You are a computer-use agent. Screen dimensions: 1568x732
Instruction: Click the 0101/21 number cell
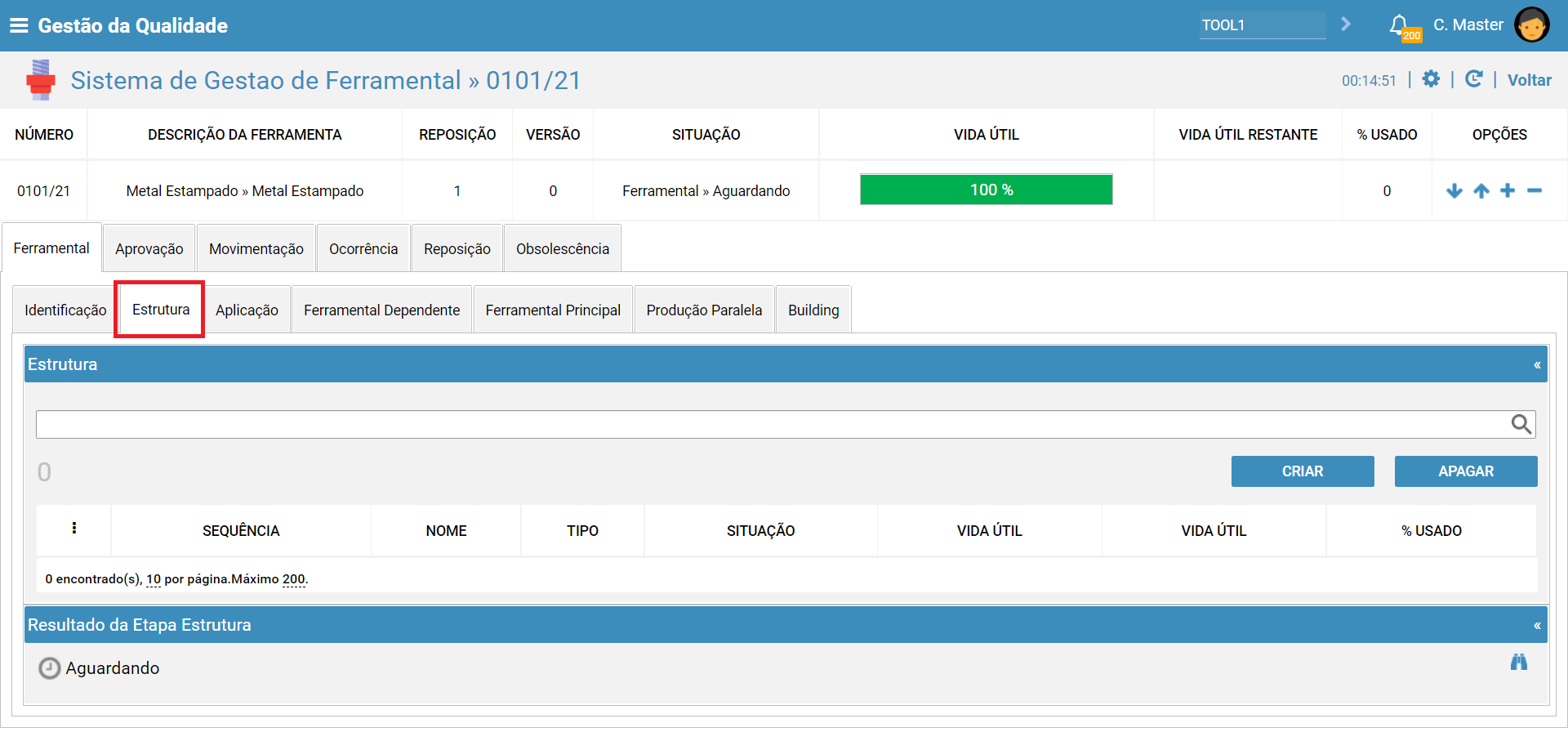pos(44,191)
